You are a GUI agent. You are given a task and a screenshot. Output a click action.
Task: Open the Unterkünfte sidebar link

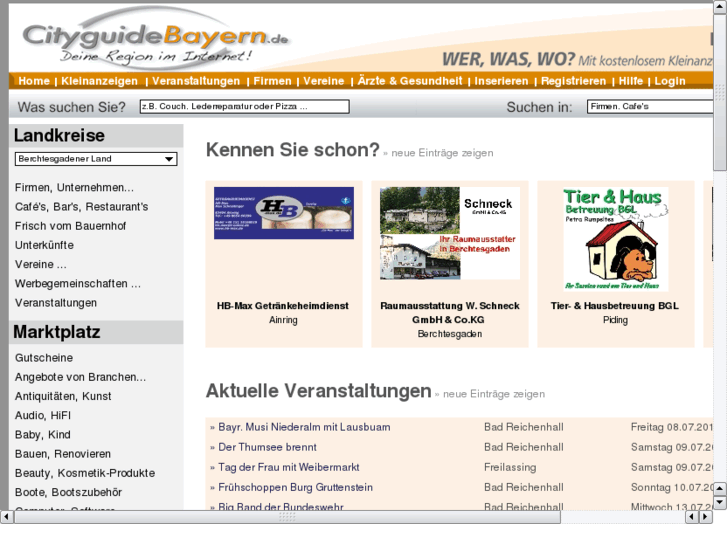click(44, 245)
